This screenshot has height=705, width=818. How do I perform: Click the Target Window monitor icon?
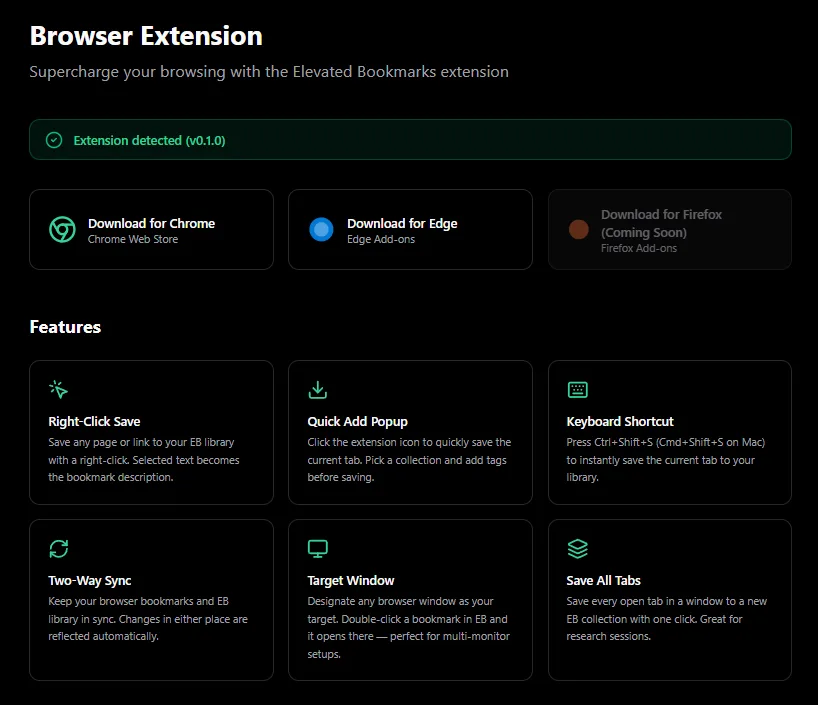point(317,548)
